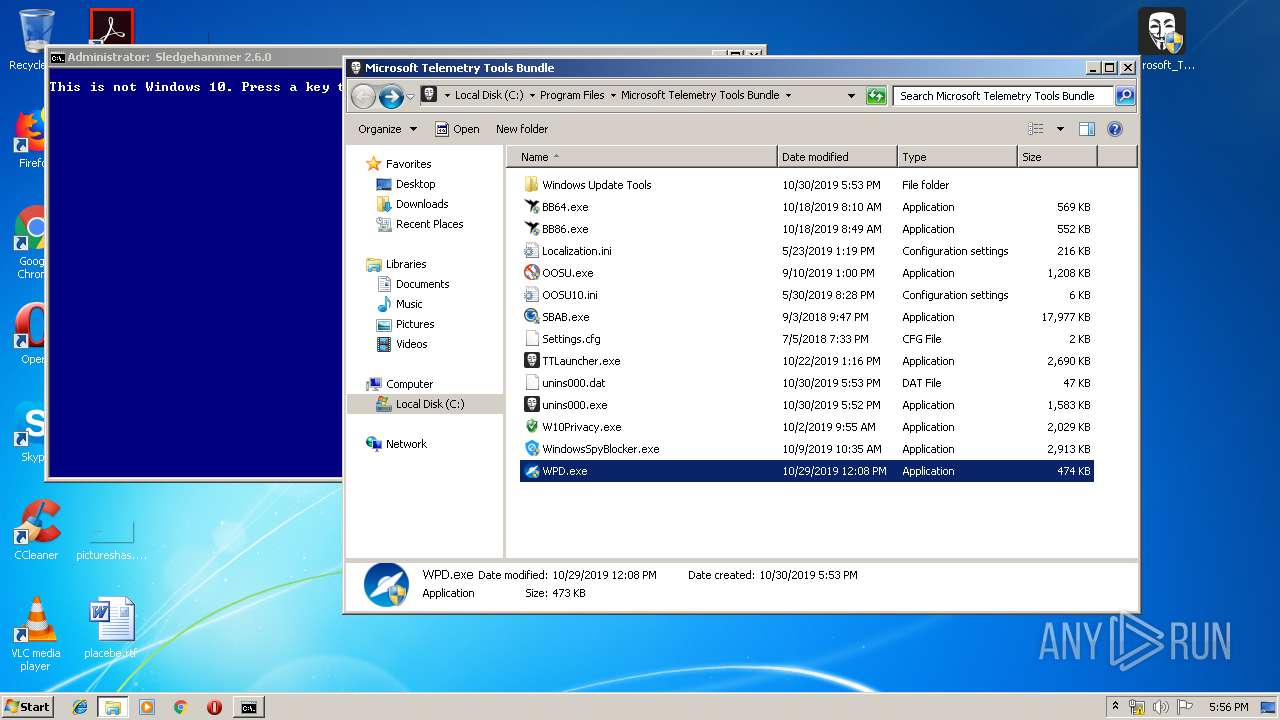Select OOSU10.ini file icon

click(x=532, y=295)
